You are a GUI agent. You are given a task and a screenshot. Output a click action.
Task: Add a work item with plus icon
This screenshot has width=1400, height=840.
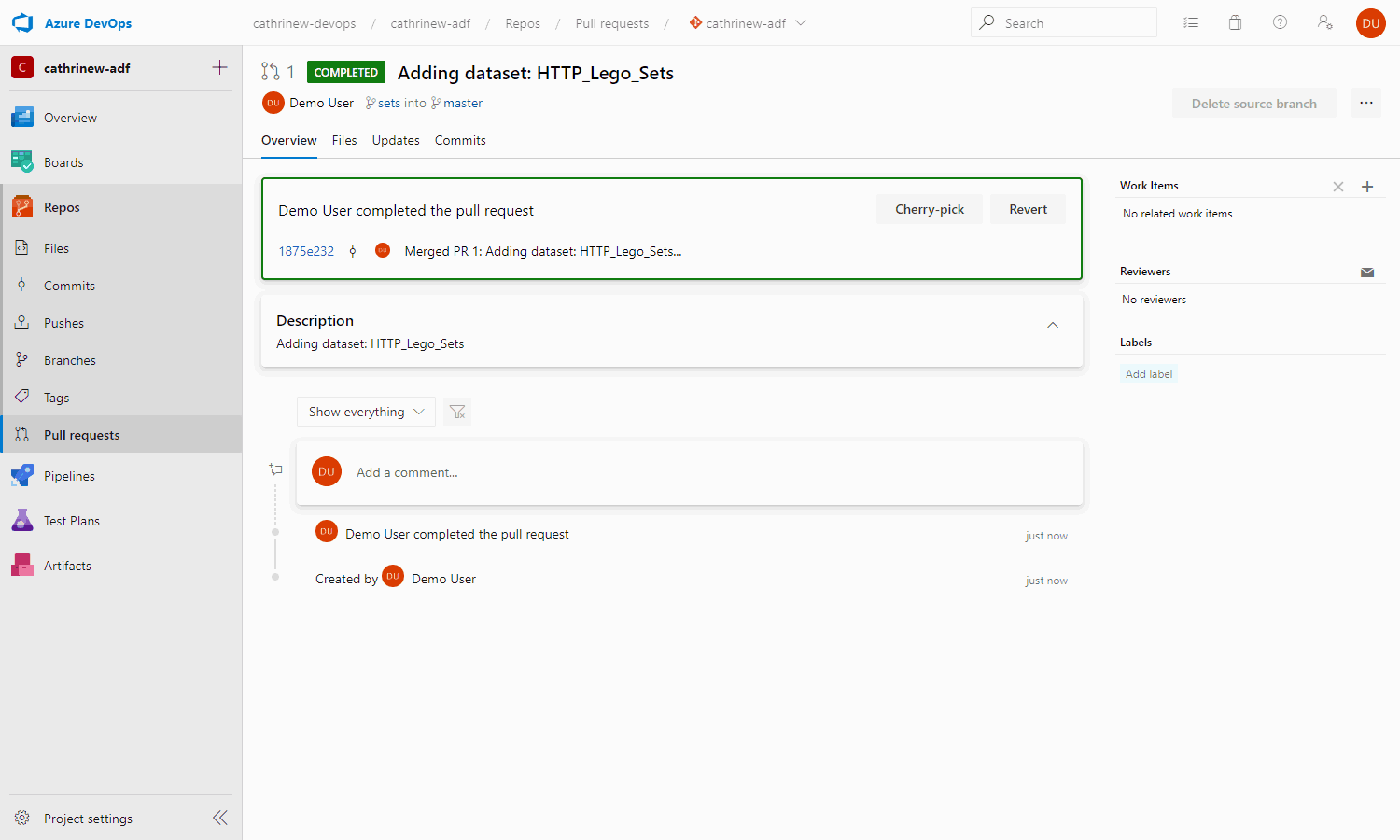(1367, 187)
